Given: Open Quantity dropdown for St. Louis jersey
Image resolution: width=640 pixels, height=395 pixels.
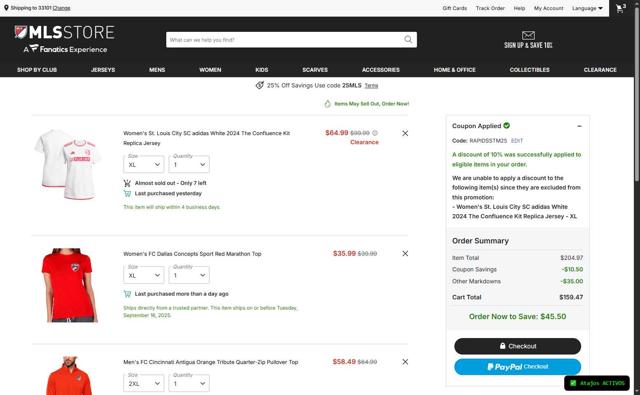Looking at the screenshot, I should (x=189, y=164).
